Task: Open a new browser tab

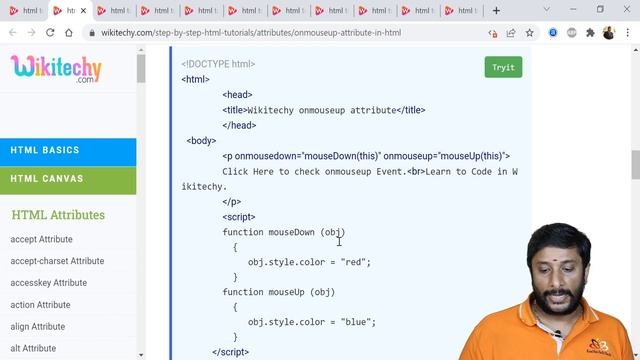Action: point(496,11)
